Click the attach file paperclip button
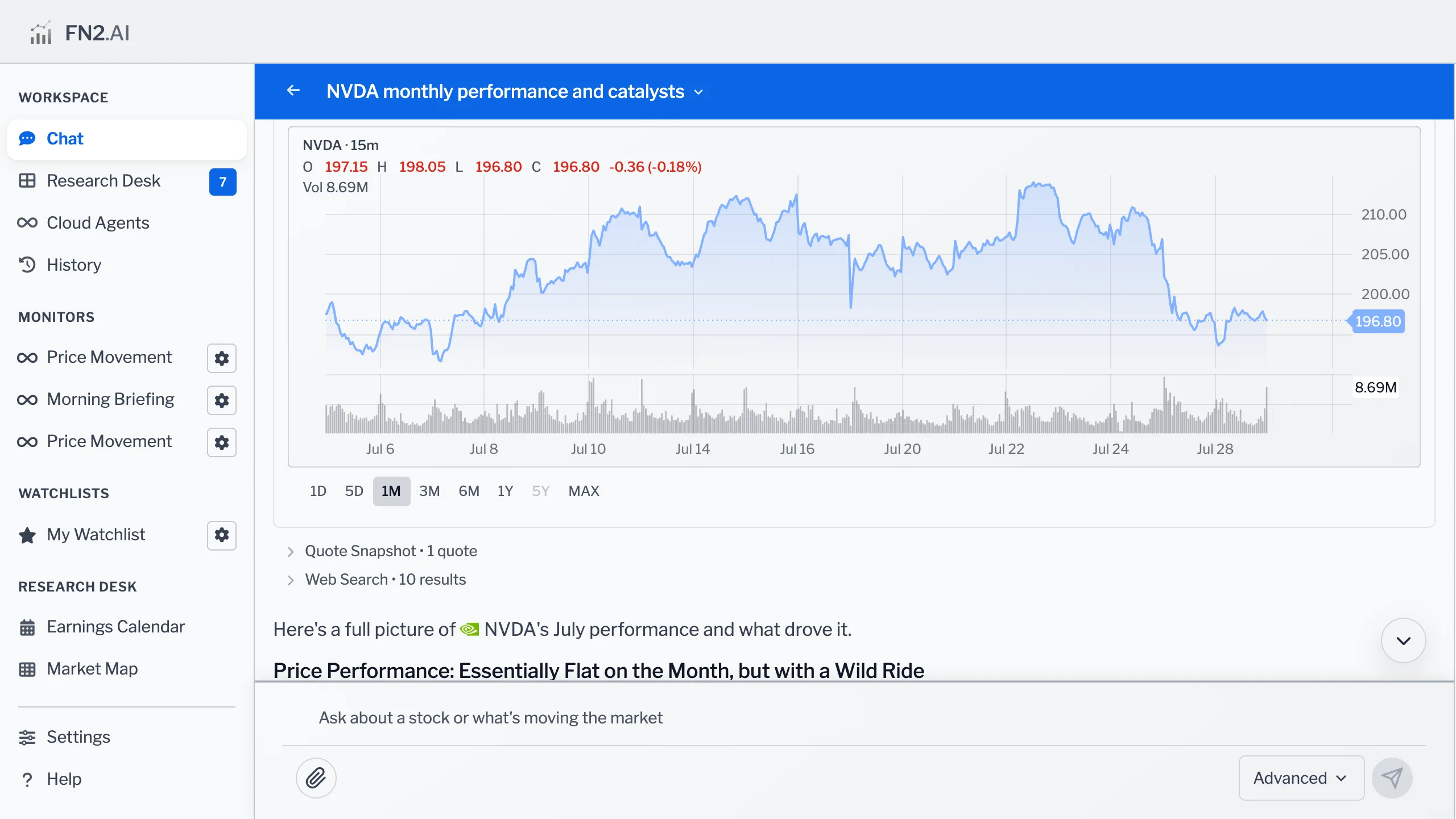 pyautogui.click(x=316, y=778)
